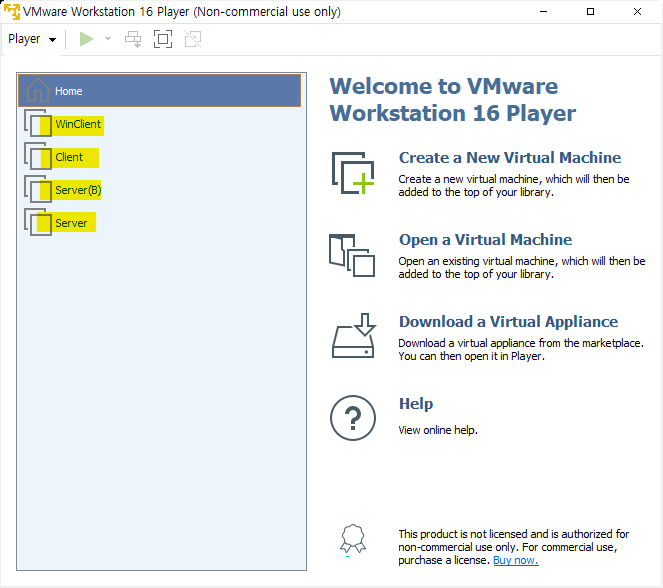Screen dimensions: 663x588
Task: Open the Player dropdown menu
Action: (32, 39)
